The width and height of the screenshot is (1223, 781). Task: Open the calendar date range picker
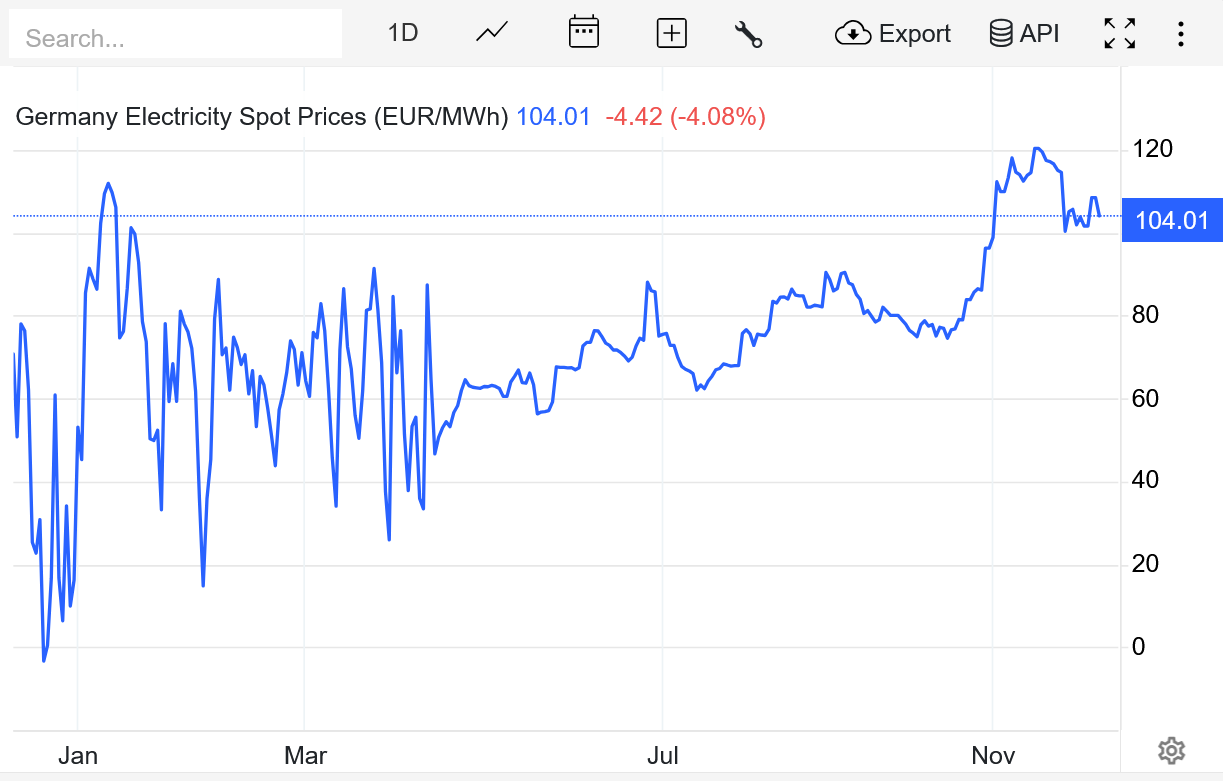coord(583,33)
